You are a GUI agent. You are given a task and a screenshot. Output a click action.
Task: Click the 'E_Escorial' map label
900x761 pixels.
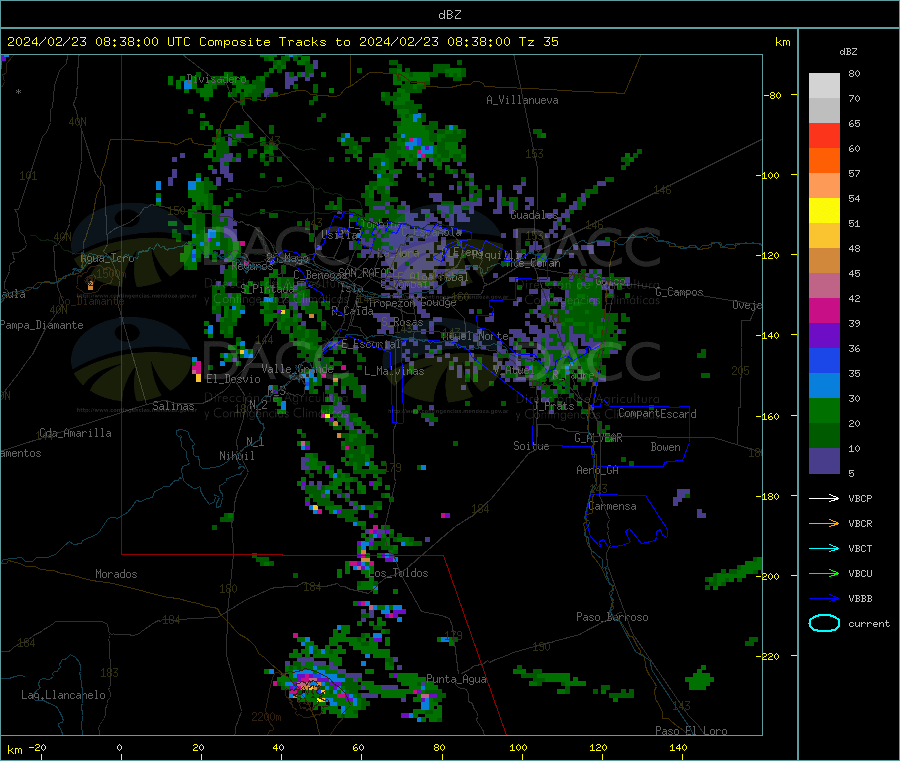[371, 344]
